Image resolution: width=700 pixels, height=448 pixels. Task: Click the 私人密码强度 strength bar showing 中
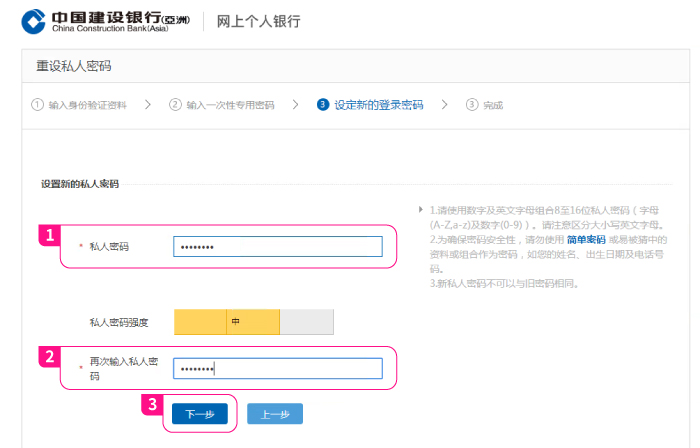pyautogui.click(x=253, y=322)
